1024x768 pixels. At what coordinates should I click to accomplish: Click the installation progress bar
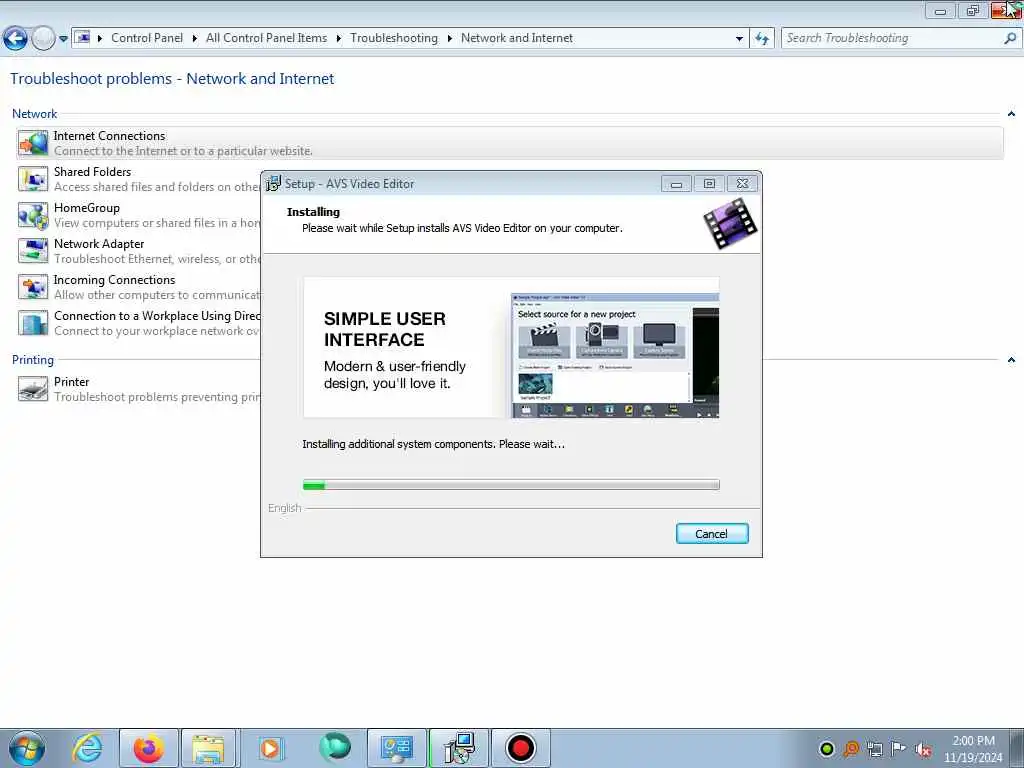pyautogui.click(x=511, y=485)
